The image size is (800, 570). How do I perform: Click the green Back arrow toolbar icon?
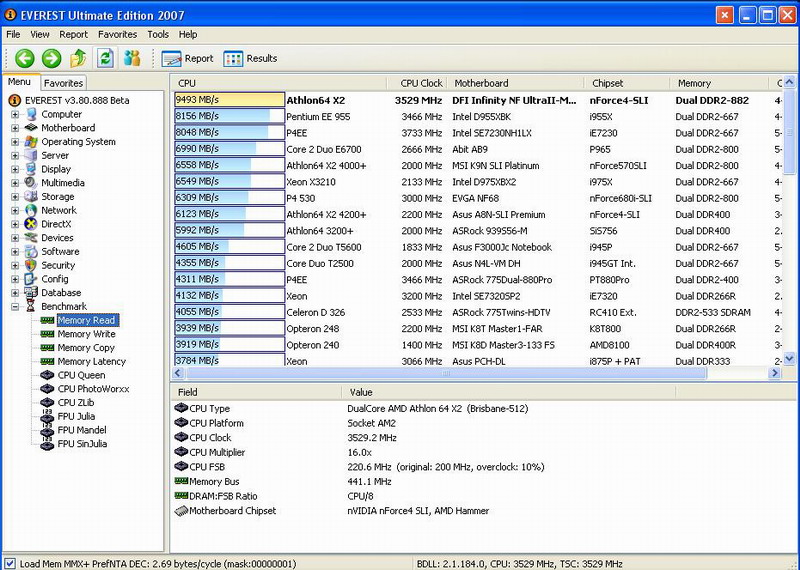click(24, 58)
